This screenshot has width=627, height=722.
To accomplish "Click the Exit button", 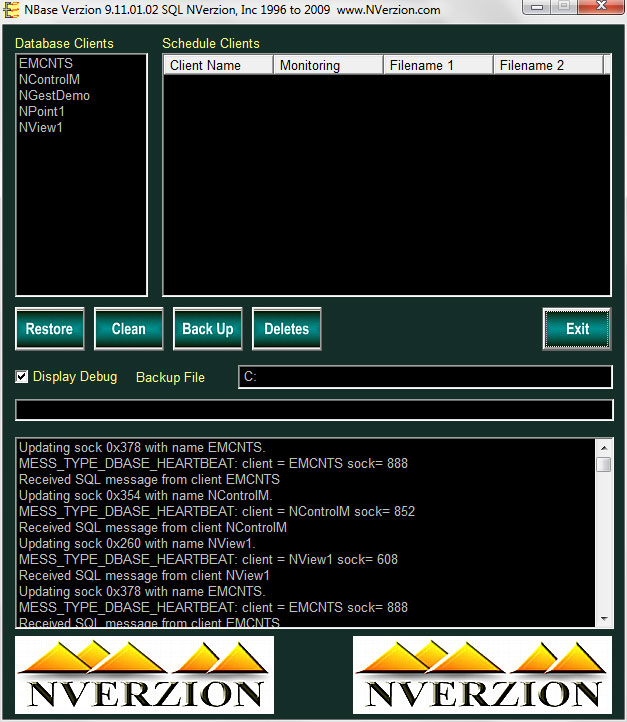I will 577,329.
